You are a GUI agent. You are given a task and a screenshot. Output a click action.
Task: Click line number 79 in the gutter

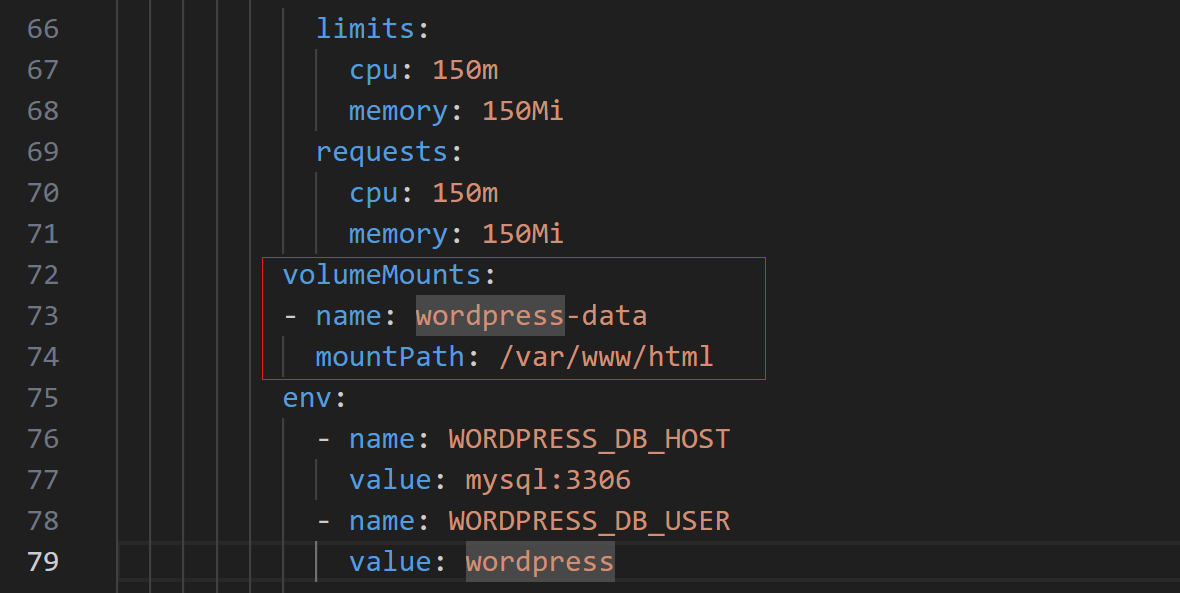[43, 562]
